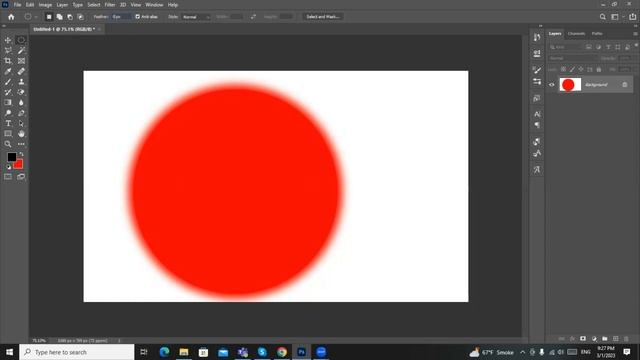Open the background red color swatch
The width and height of the screenshot is (640, 360).
(18, 165)
